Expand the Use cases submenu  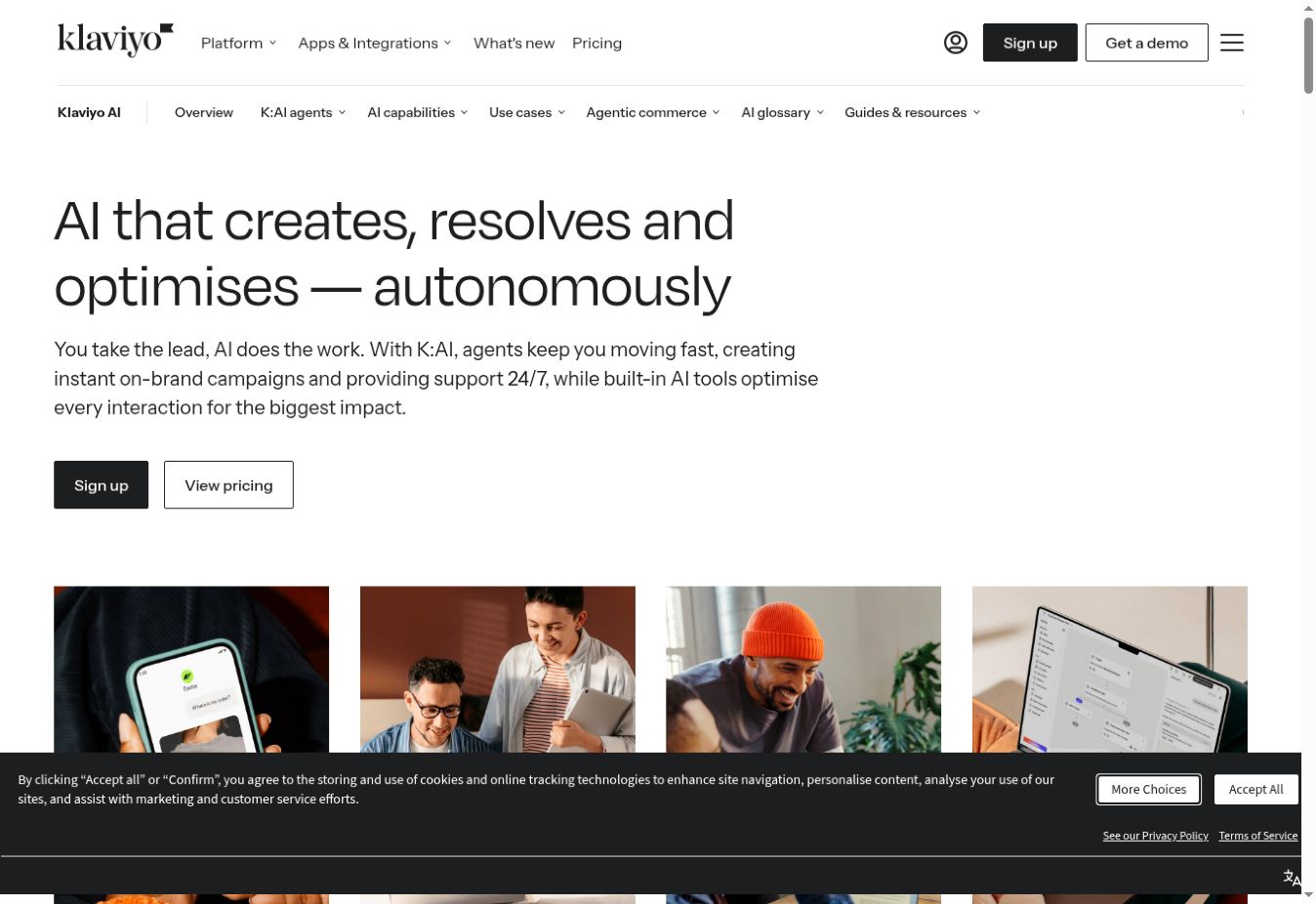point(527,112)
